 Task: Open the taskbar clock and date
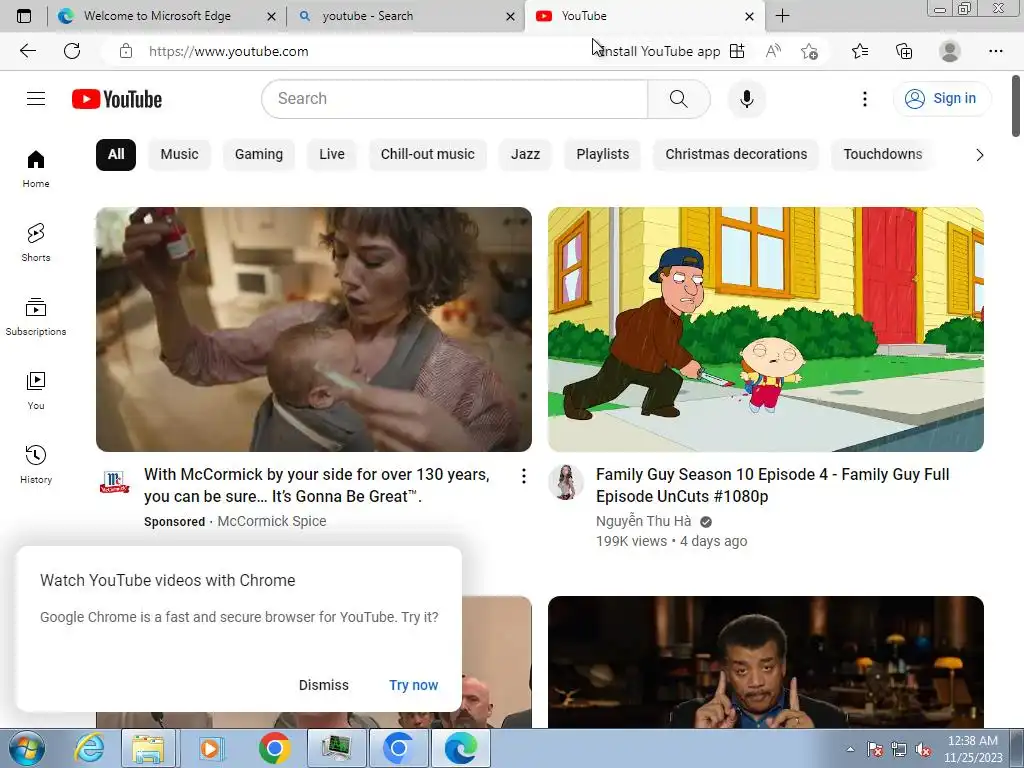pyautogui.click(x=972, y=749)
